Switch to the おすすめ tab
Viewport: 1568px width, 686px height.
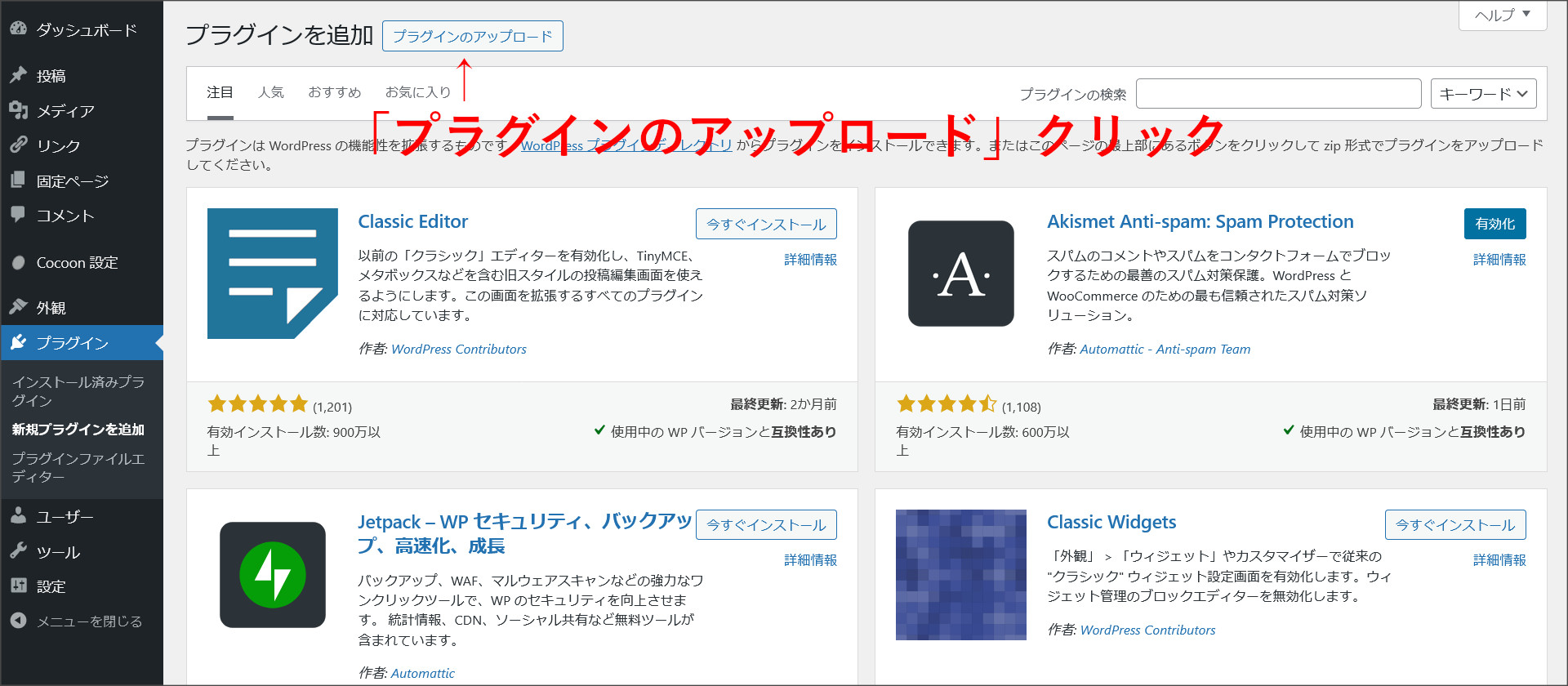coord(334,92)
